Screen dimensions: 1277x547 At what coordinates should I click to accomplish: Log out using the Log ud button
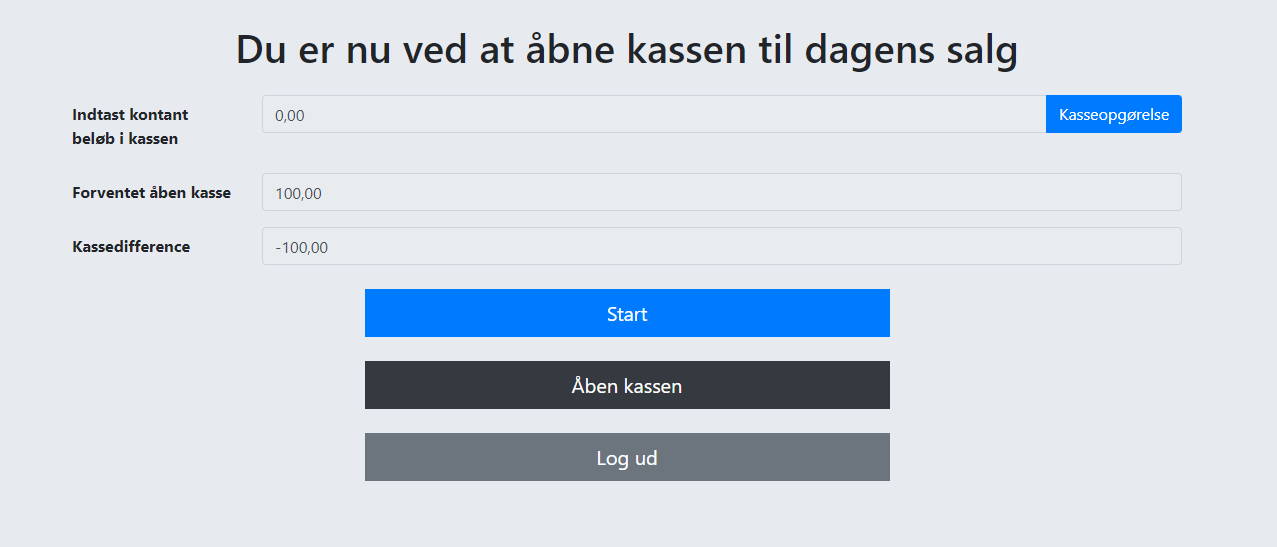pyautogui.click(x=627, y=457)
